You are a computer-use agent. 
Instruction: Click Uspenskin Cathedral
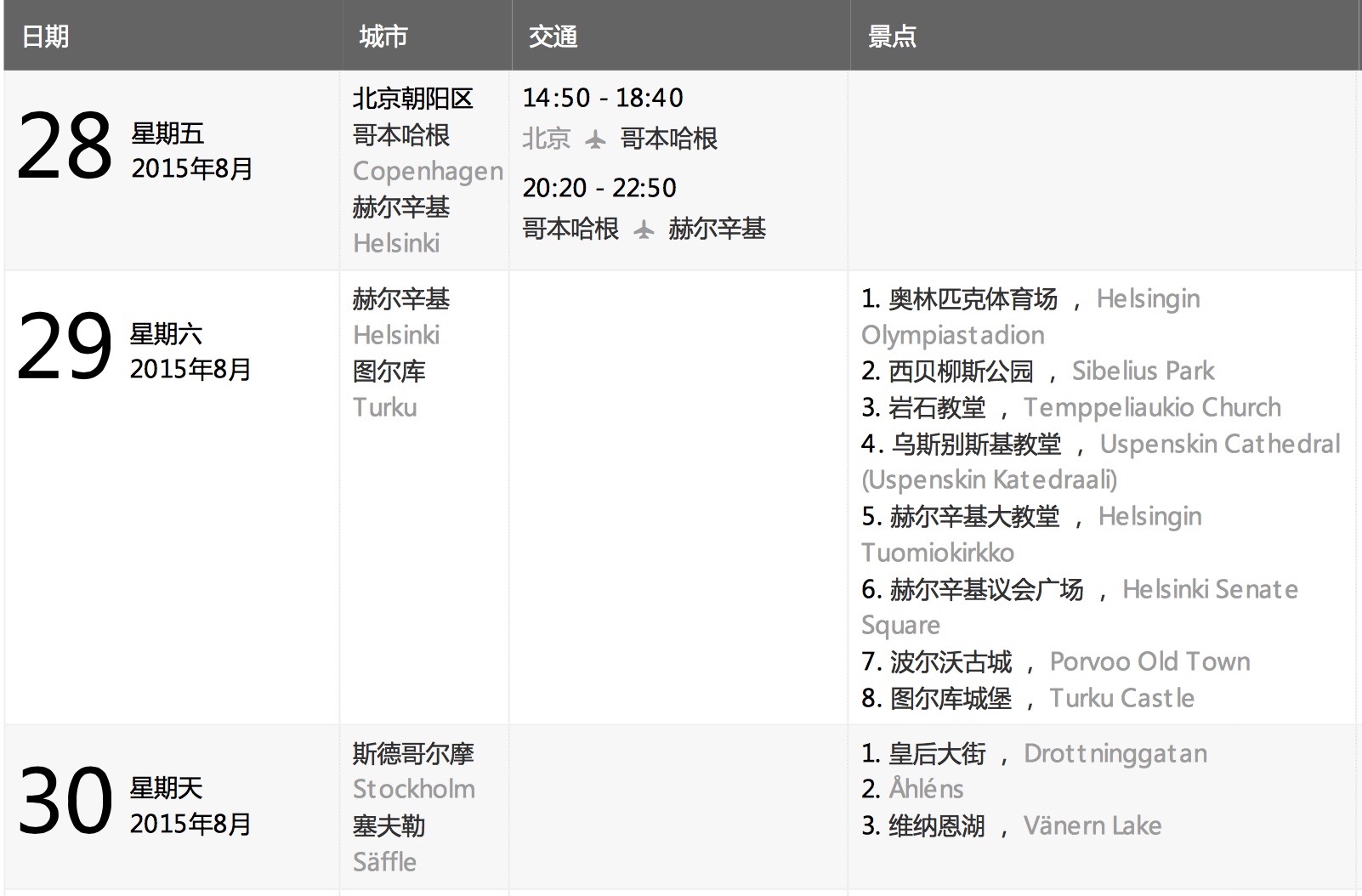[1220, 445]
